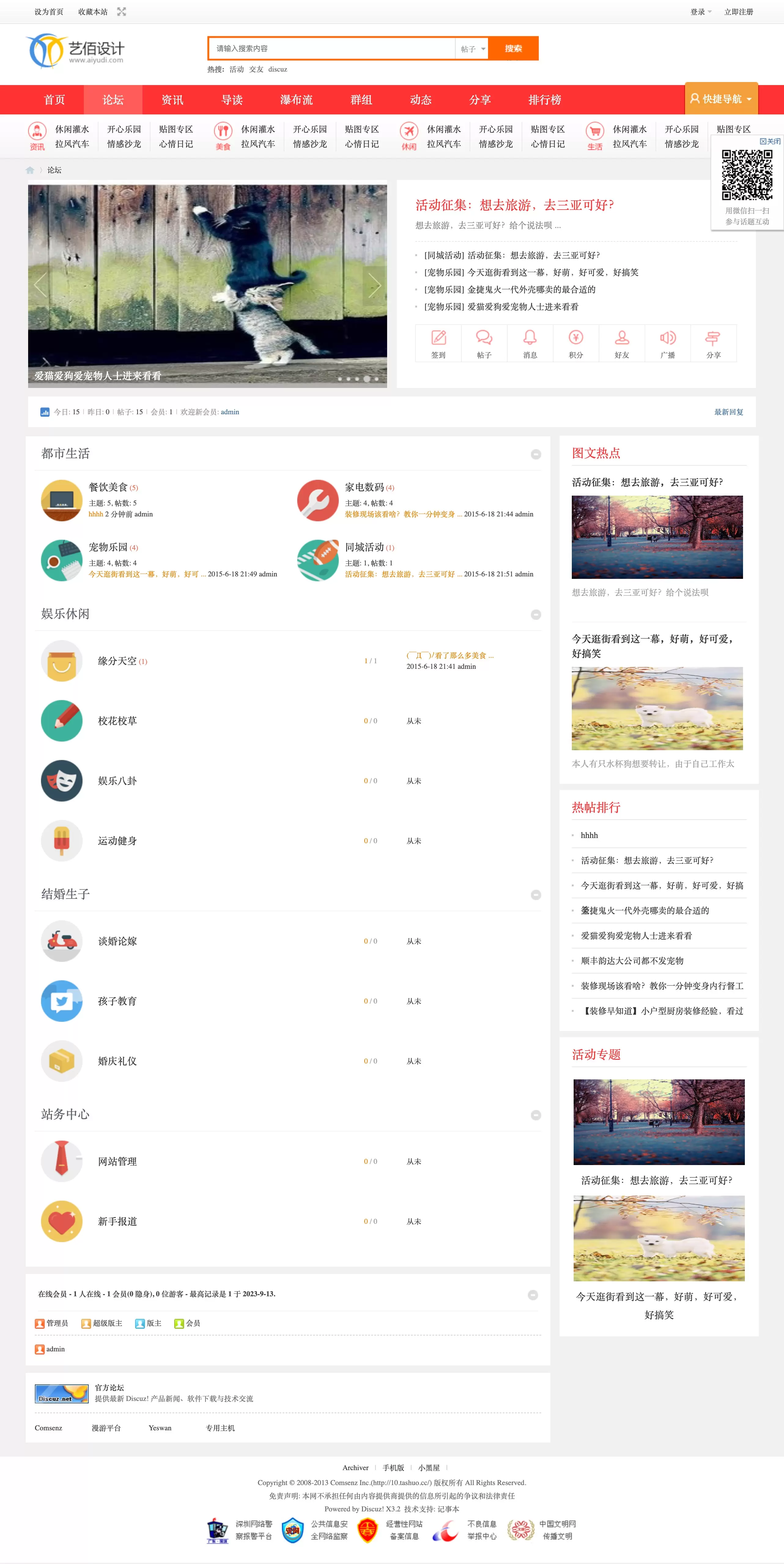This screenshot has width=784, height=1564.
Task: Open the 谈婚论嫁 scooter icon
Action: point(61,941)
